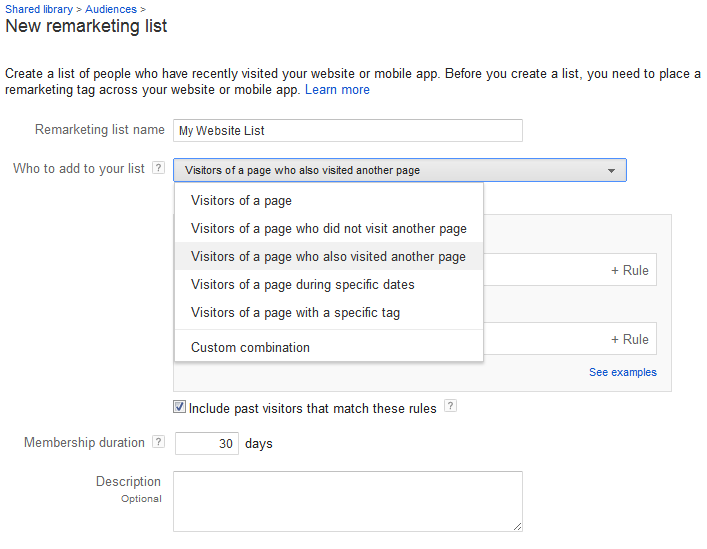Add the upper + Rule button
707x549 pixels.
coord(630,270)
